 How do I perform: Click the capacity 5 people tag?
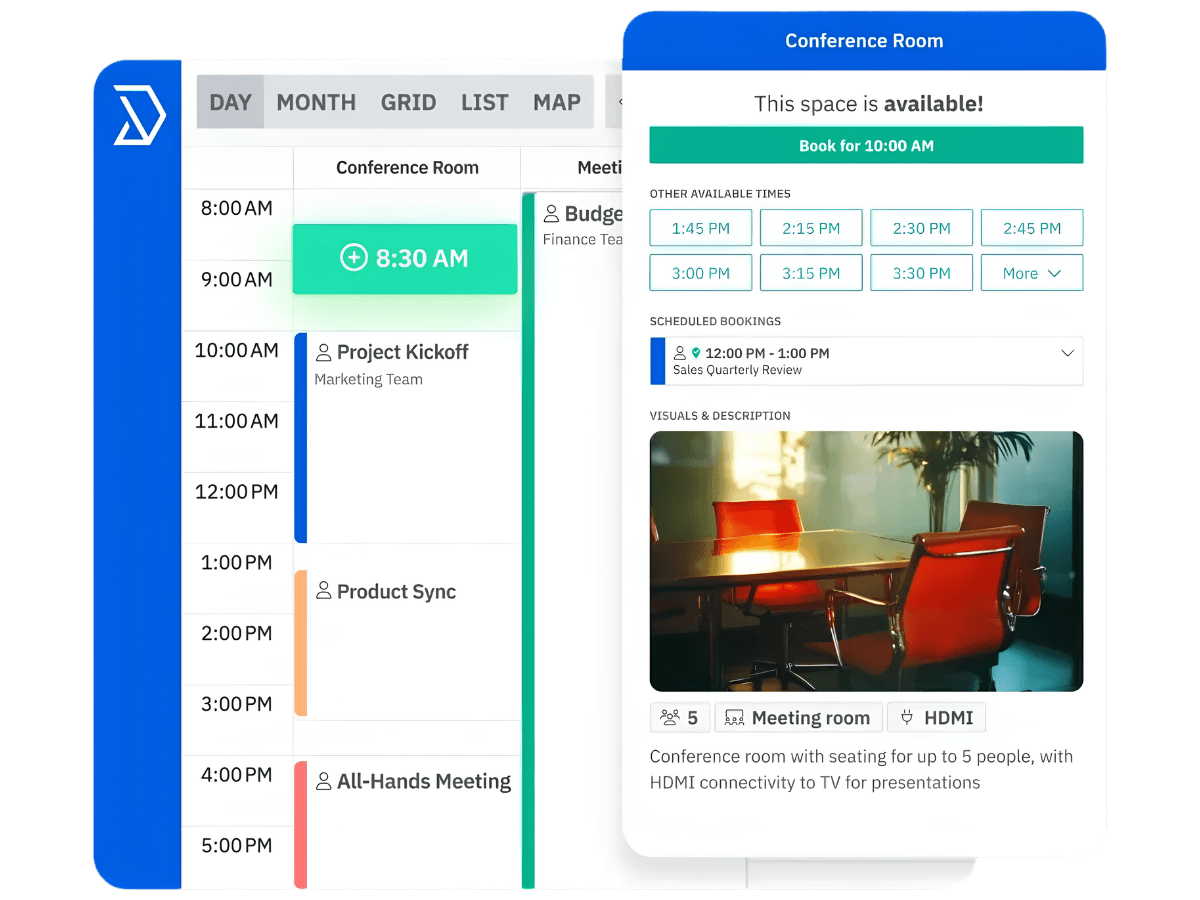tap(680, 718)
